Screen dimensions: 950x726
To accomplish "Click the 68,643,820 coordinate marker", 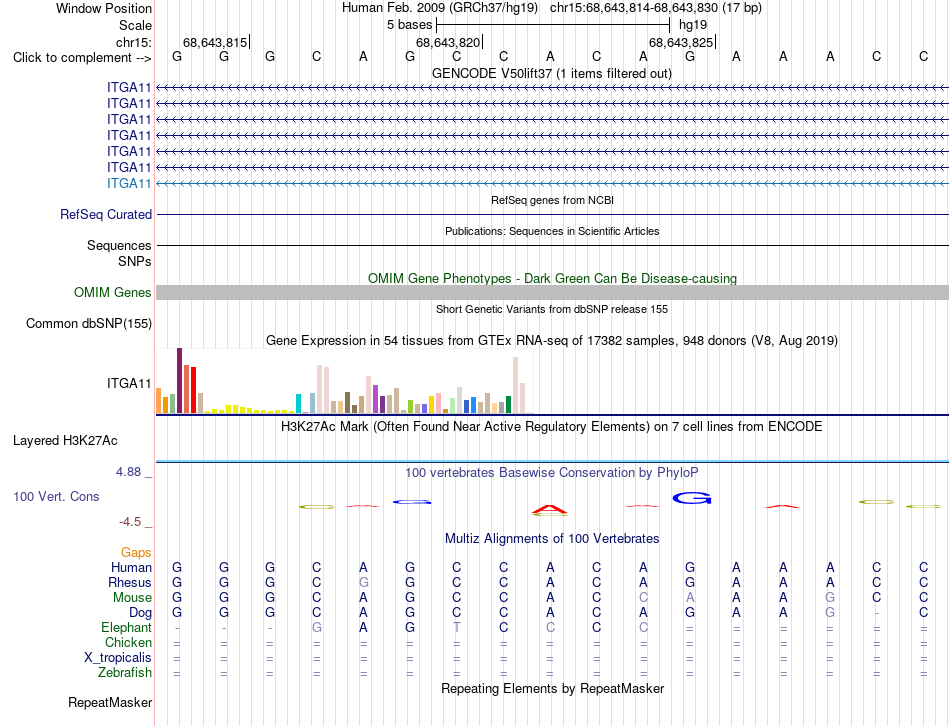I will click(x=448, y=42).
